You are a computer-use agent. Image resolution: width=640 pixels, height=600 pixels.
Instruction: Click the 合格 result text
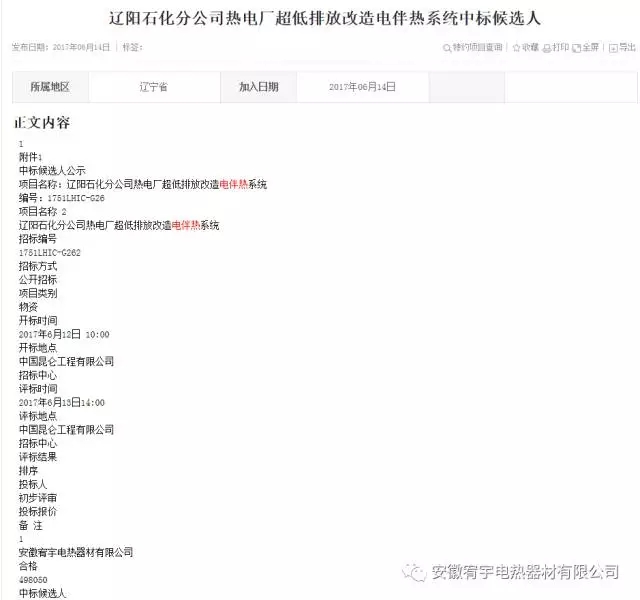click(x=28, y=566)
